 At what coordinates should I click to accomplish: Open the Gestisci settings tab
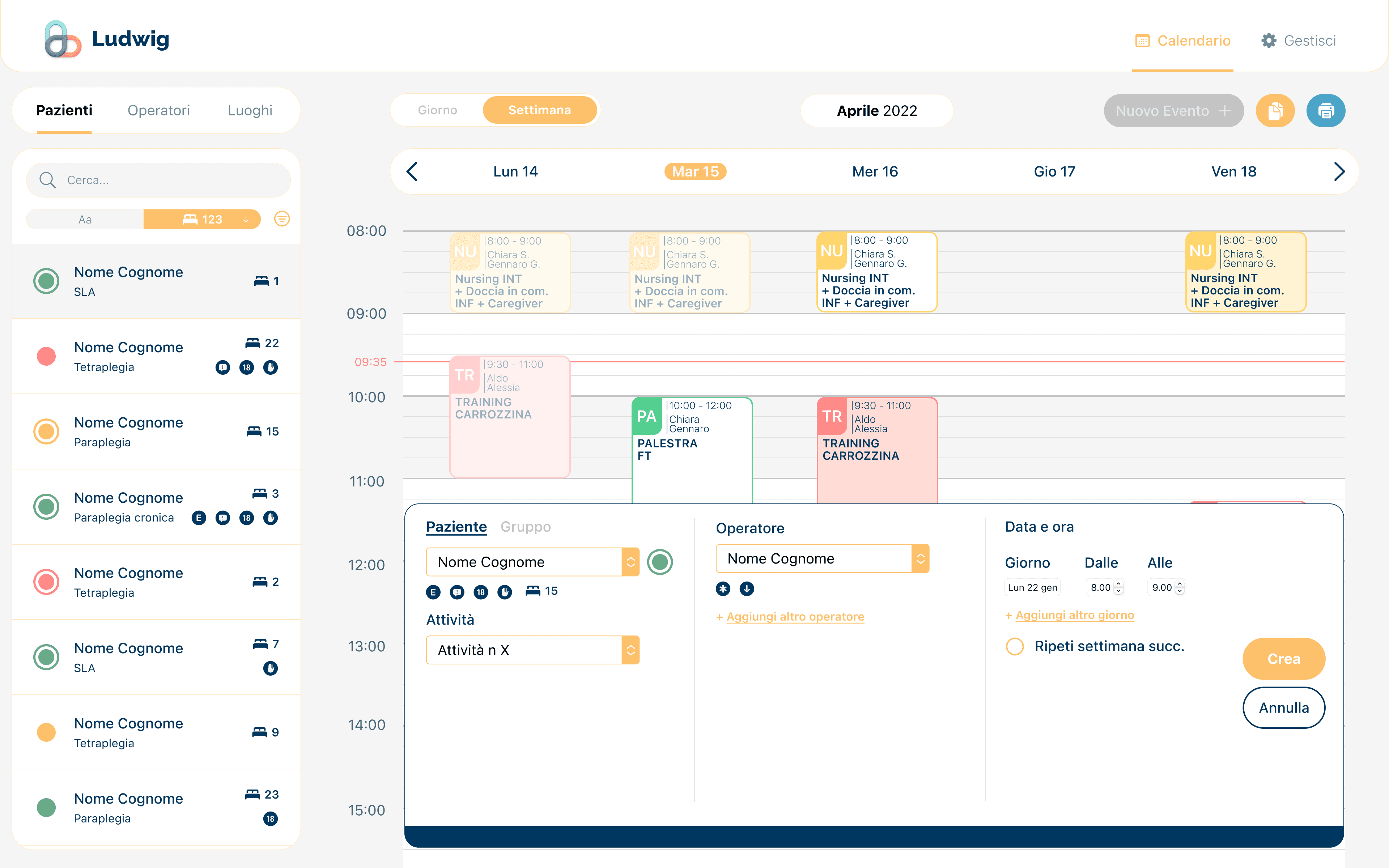click(x=1298, y=41)
